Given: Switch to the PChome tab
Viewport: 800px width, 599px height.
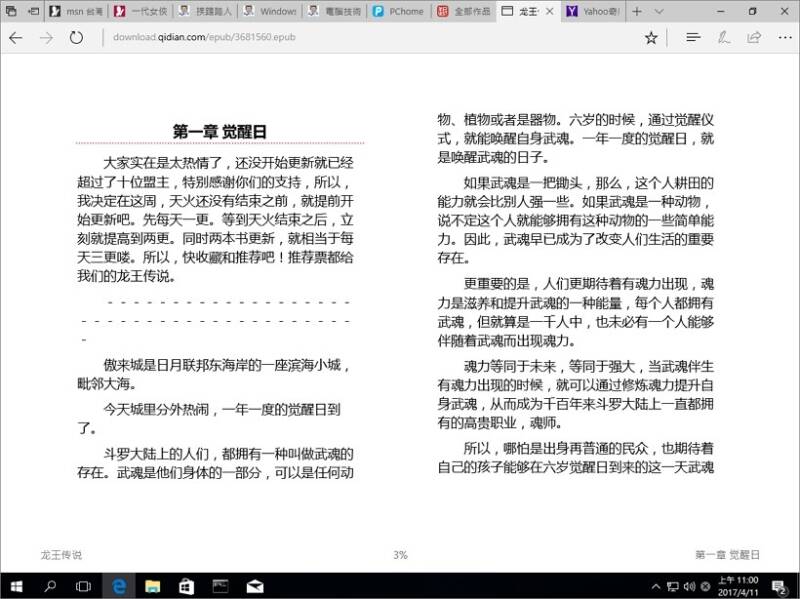Looking at the screenshot, I should click(x=399, y=11).
